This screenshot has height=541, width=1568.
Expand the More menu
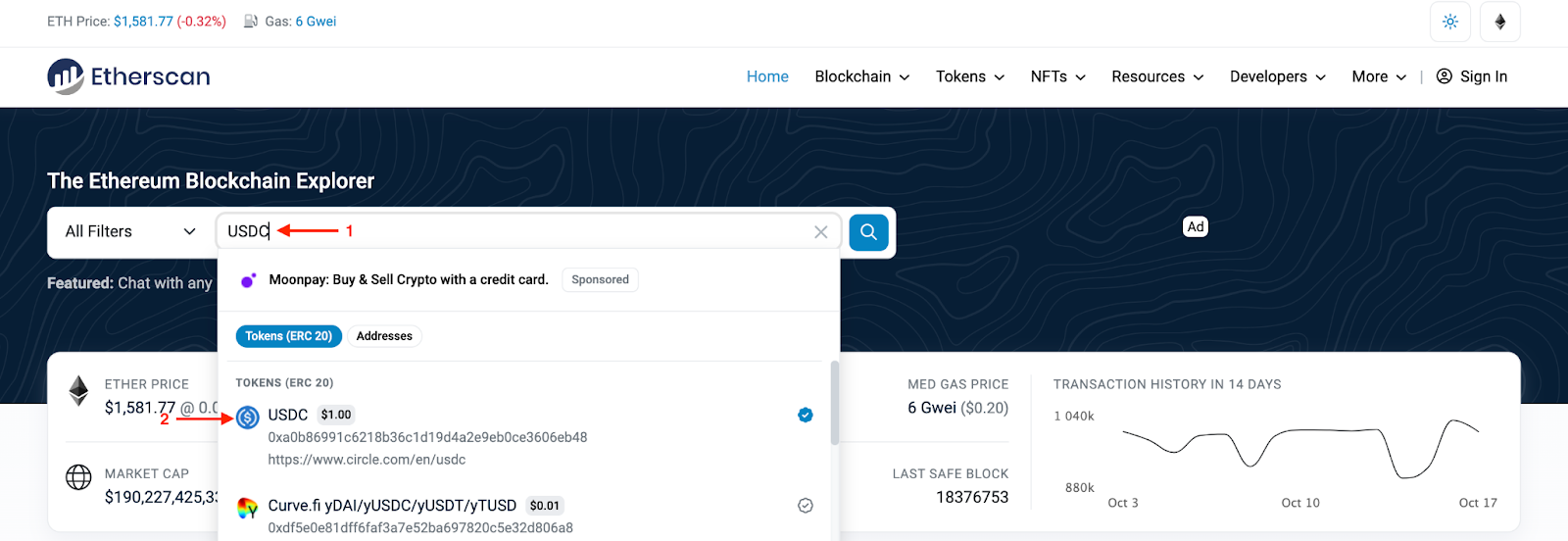[1379, 76]
